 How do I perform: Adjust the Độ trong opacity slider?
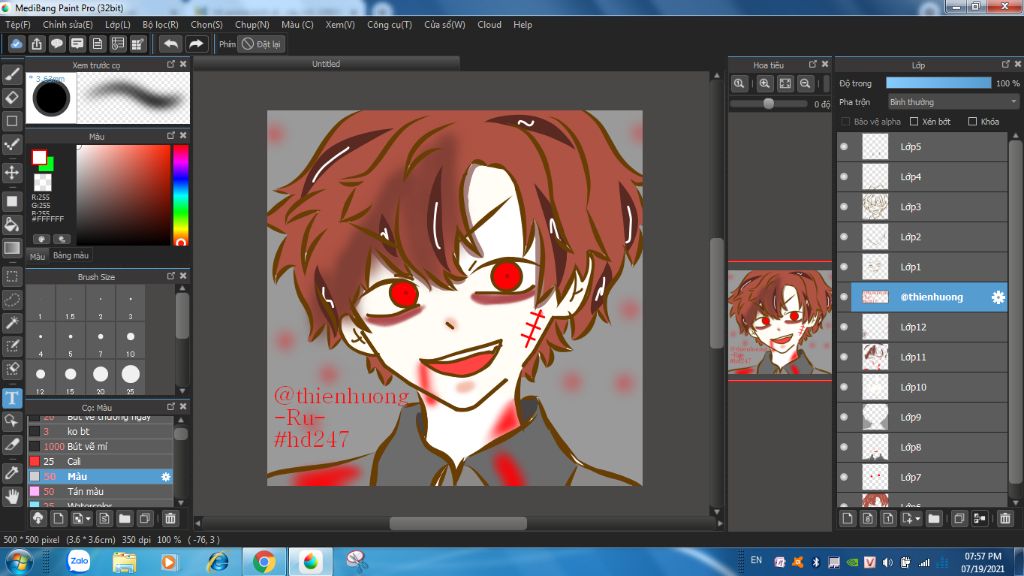938,83
